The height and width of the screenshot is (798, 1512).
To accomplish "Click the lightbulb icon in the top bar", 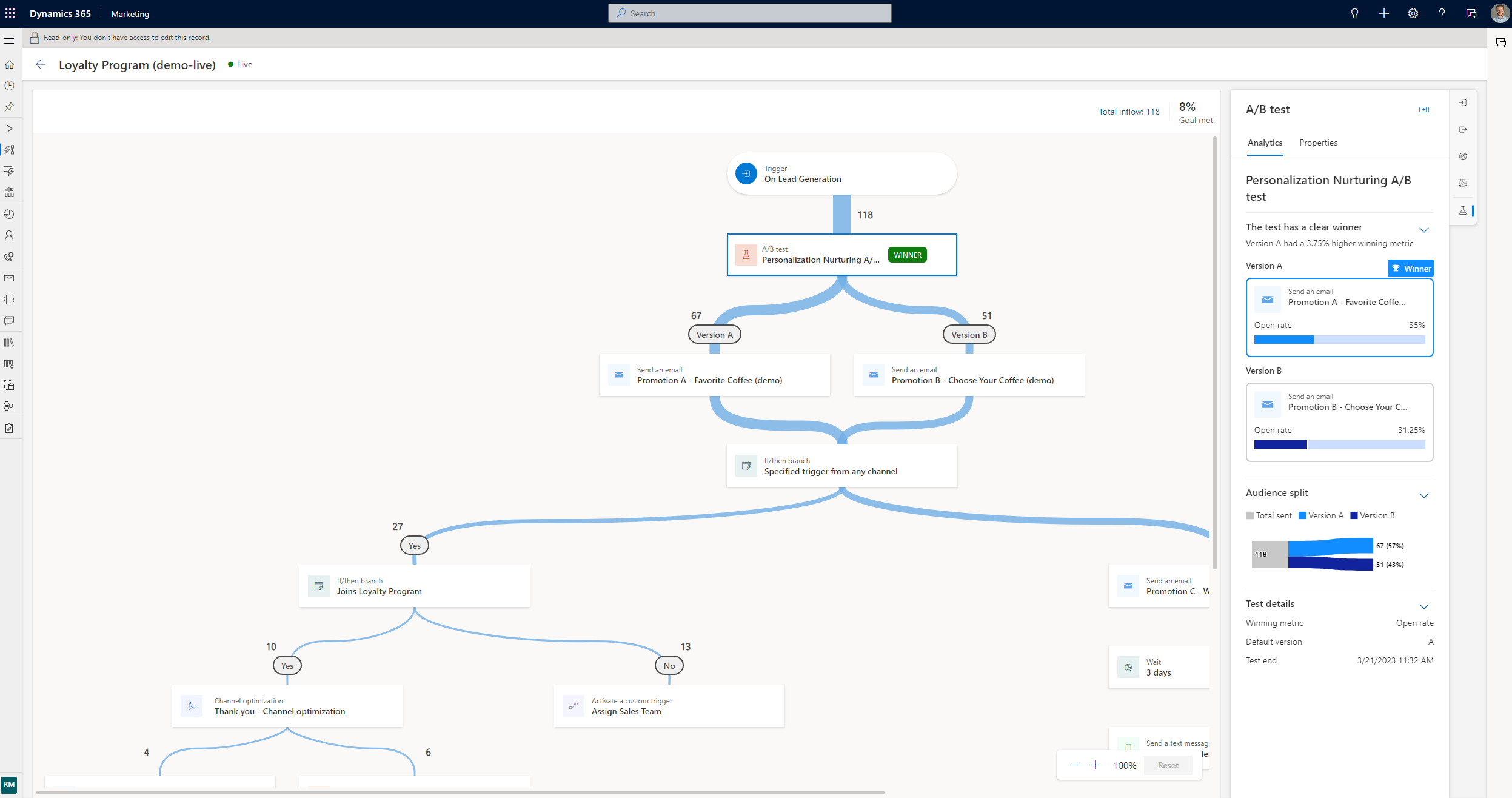I will coord(1354,13).
